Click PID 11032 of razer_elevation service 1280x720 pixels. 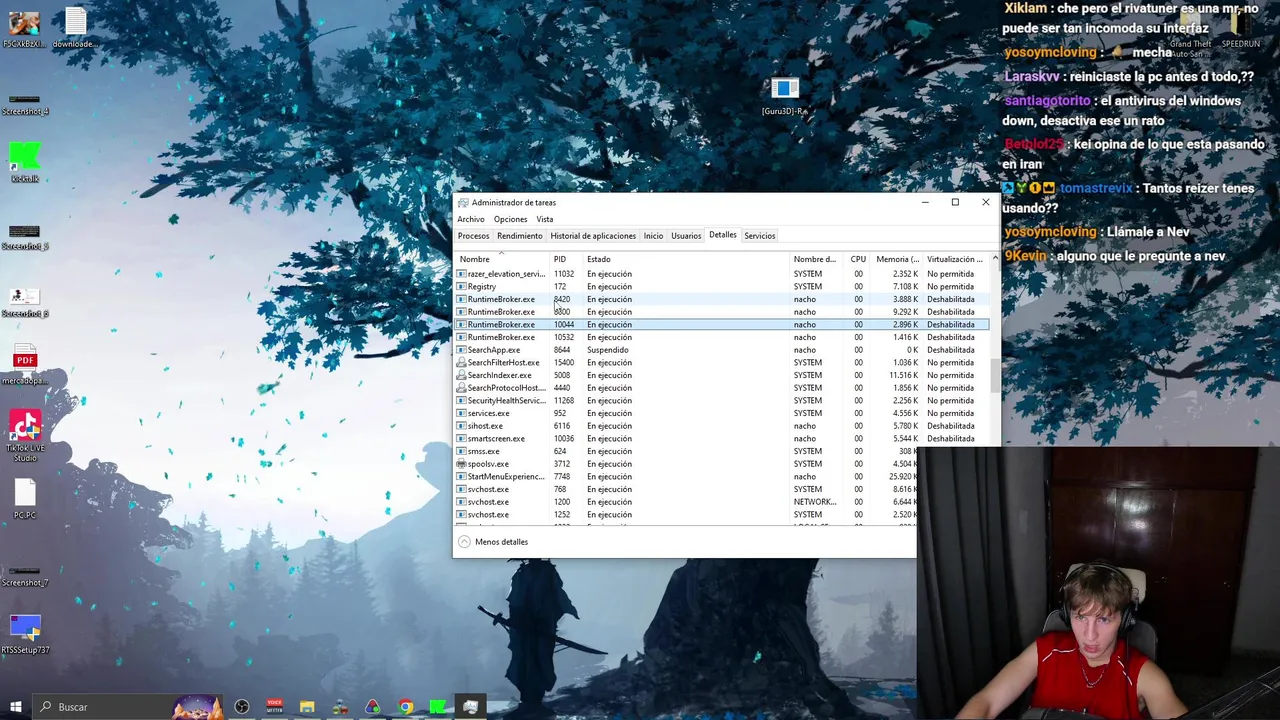pyautogui.click(x=564, y=274)
